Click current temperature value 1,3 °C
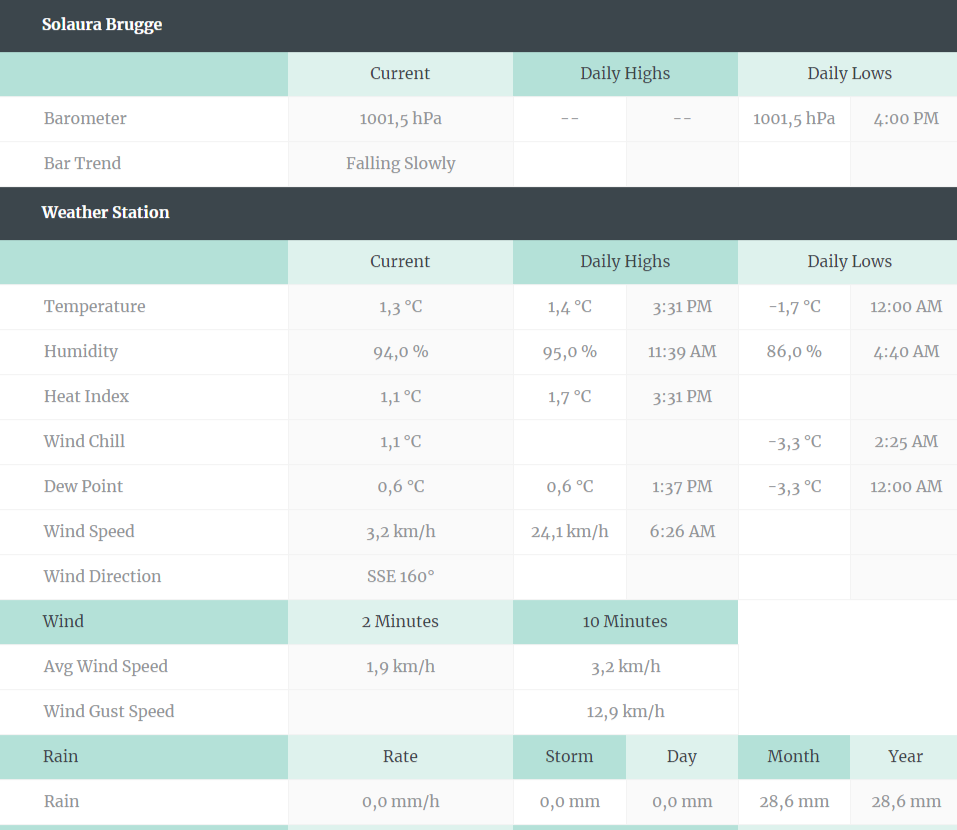 click(400, 306)
